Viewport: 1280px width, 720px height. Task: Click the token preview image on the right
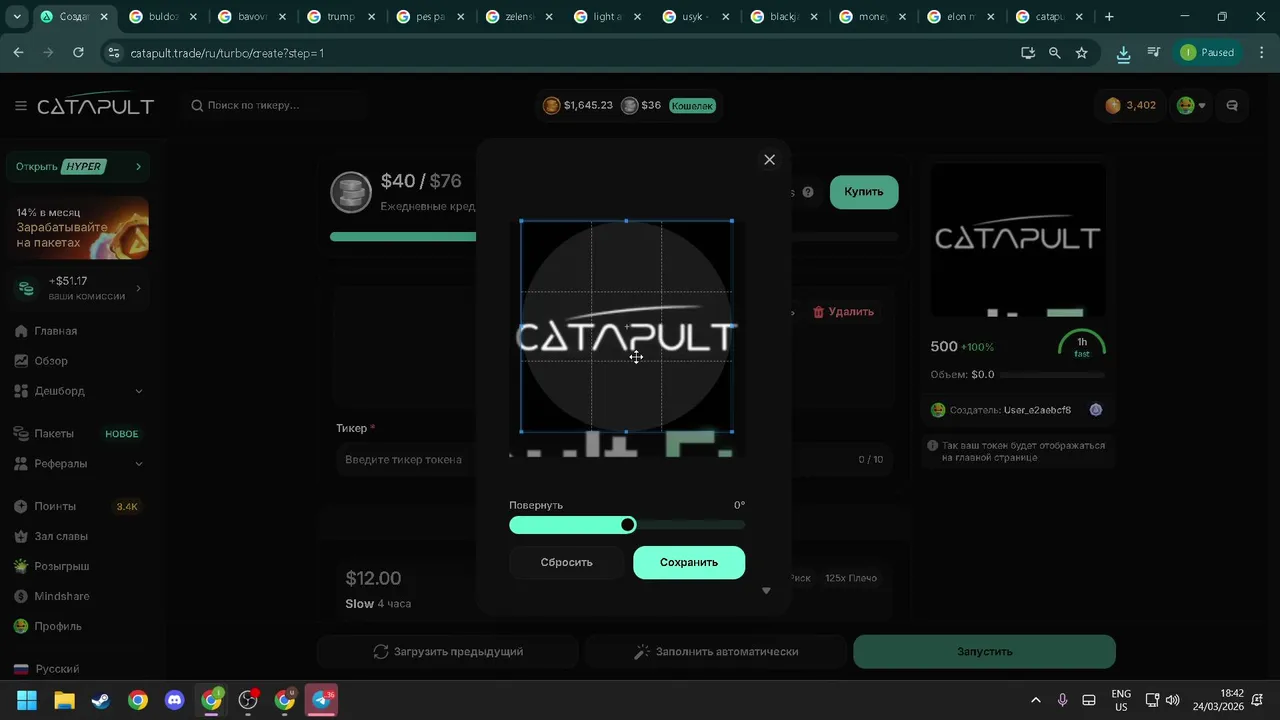coord(1018,240)
